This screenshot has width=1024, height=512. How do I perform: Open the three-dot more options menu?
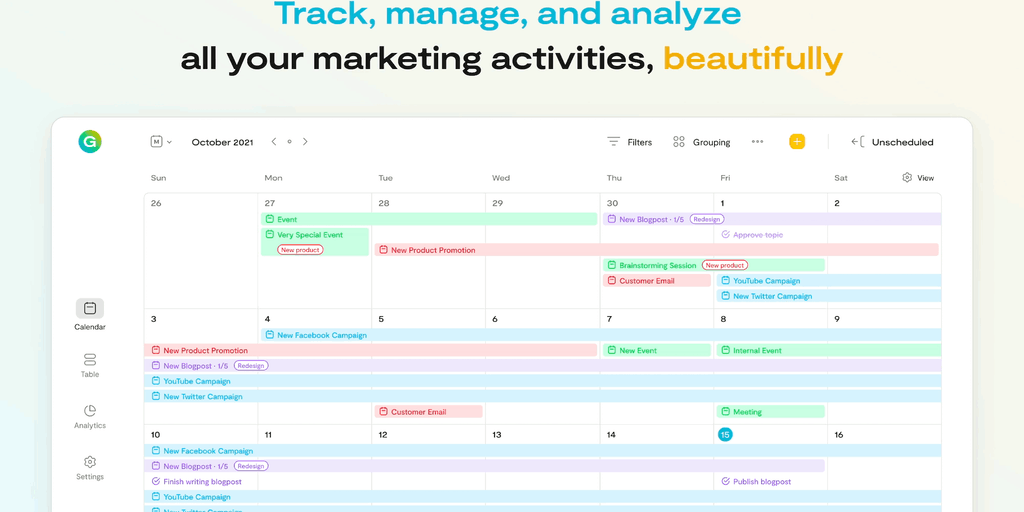pyautogui.click(x=757, y=142)
